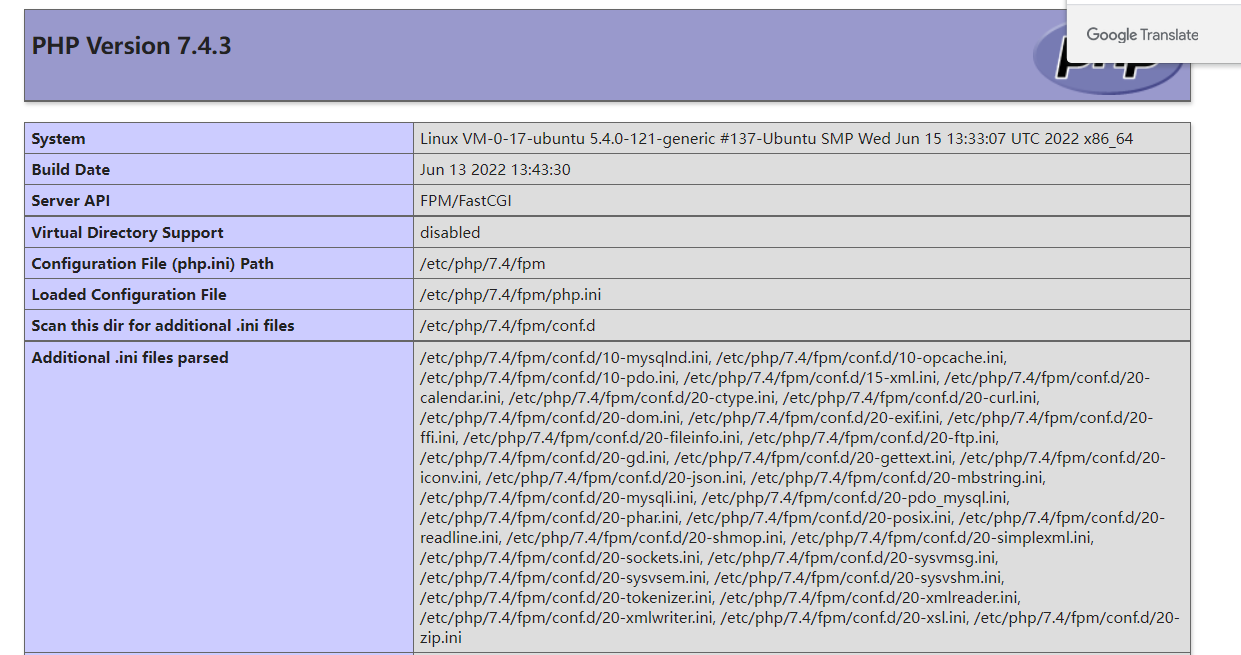Click the "Build Date" row label
1241x655 pixels.
(70, 170)
